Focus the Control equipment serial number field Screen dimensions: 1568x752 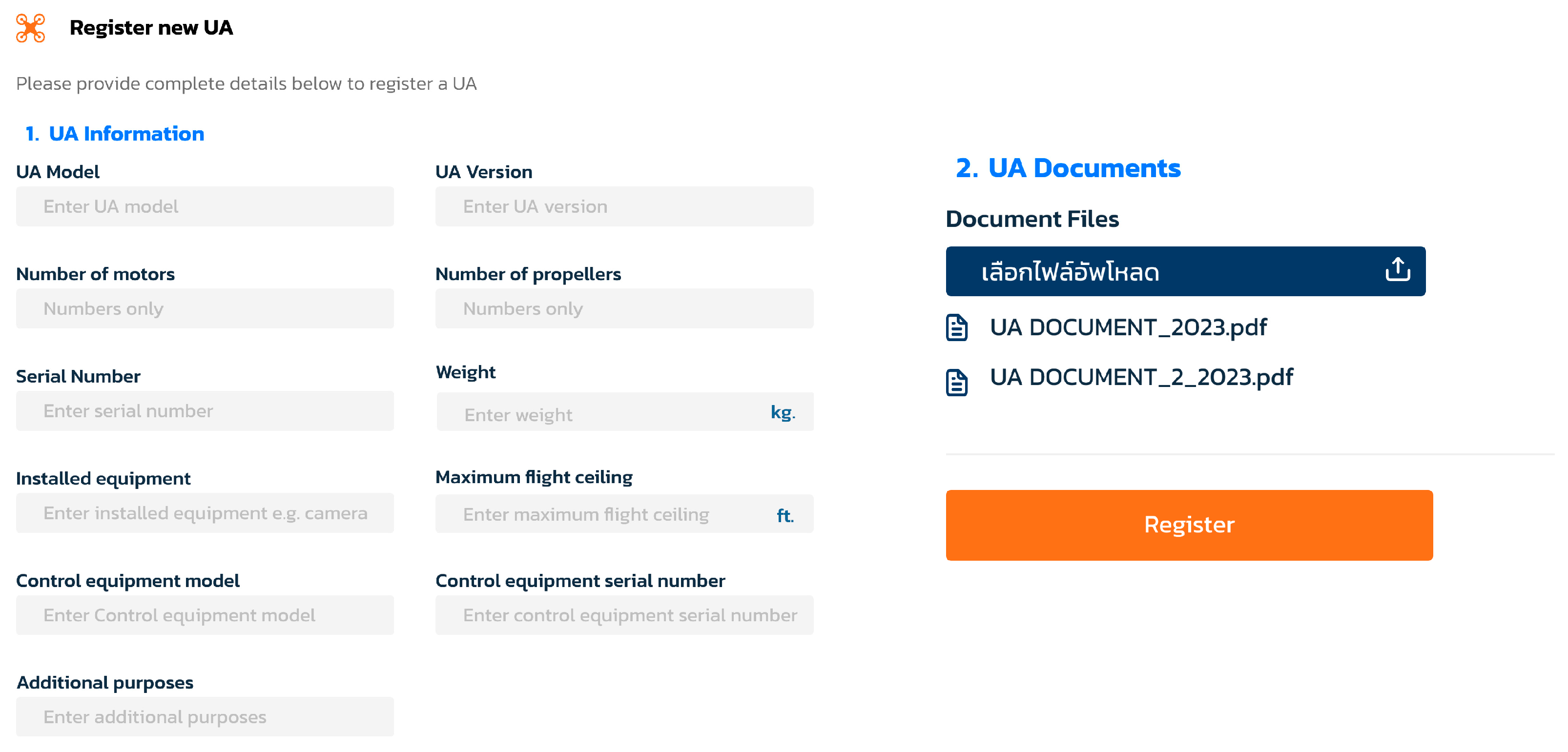click(x=623, y=615)
